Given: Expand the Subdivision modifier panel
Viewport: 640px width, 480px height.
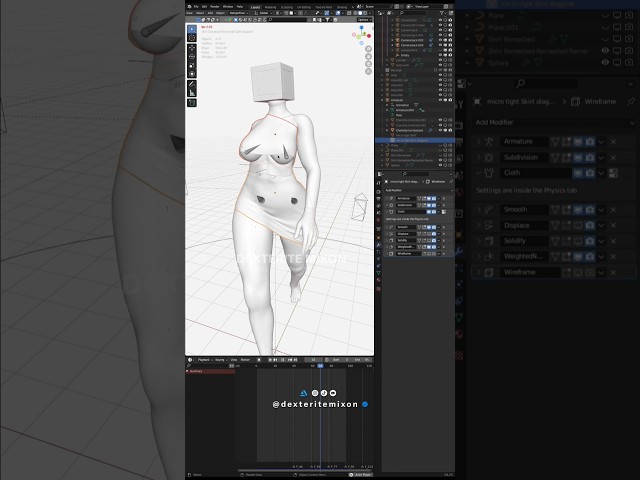Looking at the screenshot, I should tap(387, 205).
